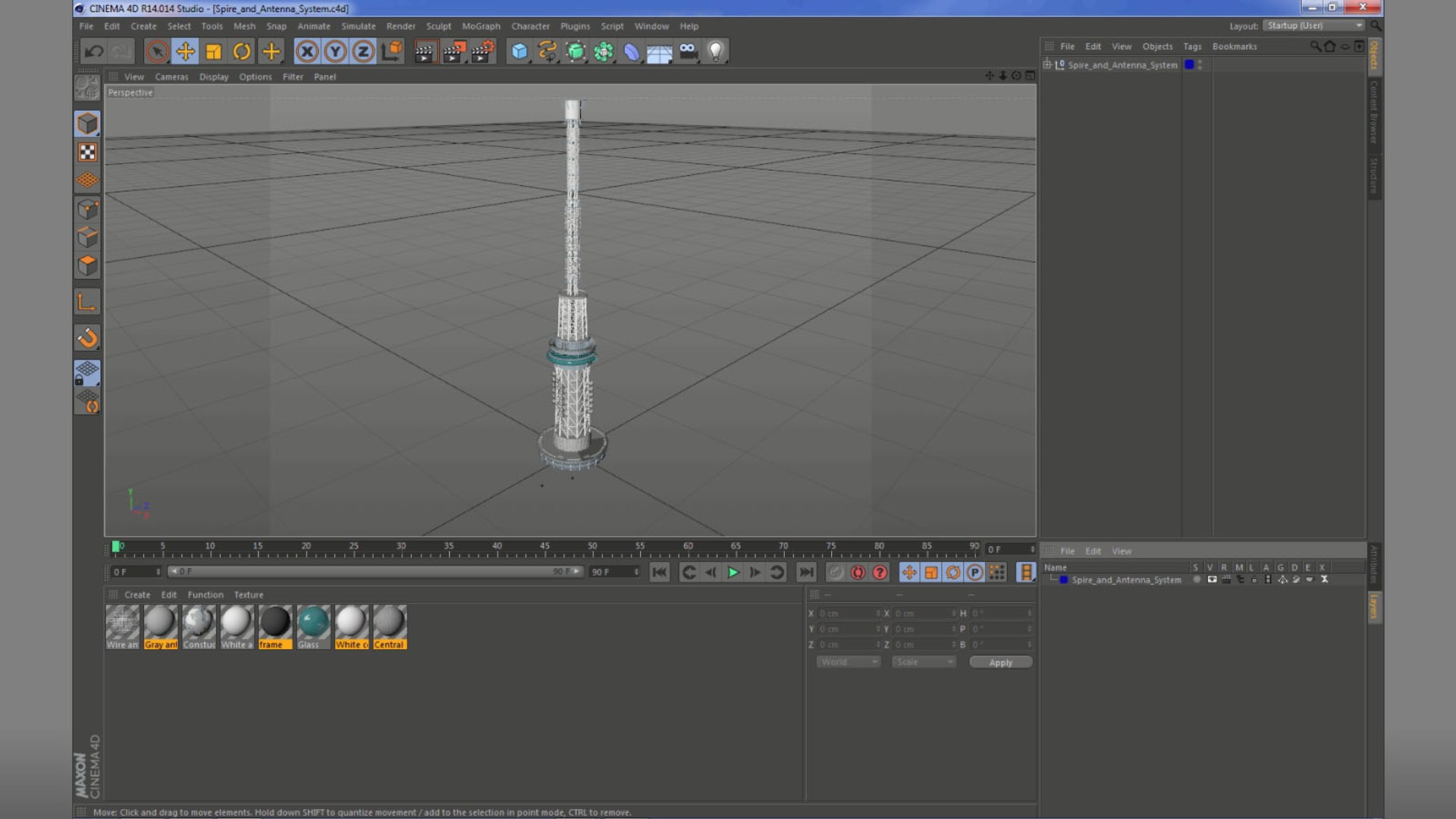Click Render View clapperboard icon
The height and width of the screenshot is (819, 1456).
click(x=425, y=52)
